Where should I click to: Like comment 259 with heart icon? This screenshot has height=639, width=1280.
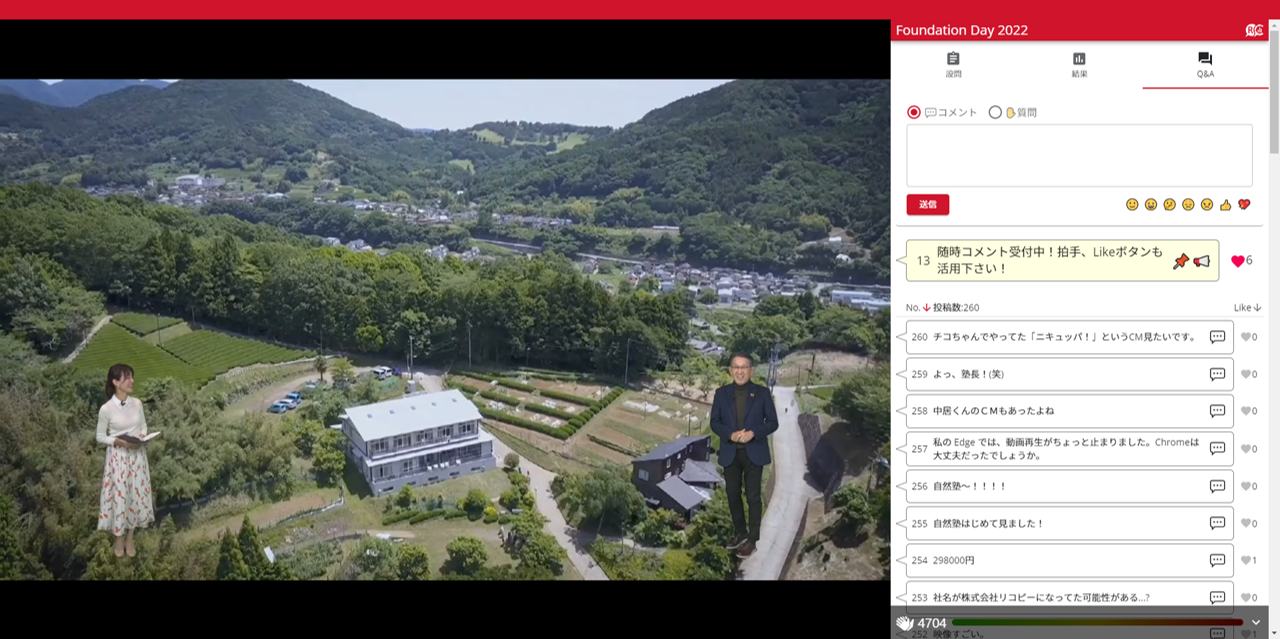[x=1246, y=374]
